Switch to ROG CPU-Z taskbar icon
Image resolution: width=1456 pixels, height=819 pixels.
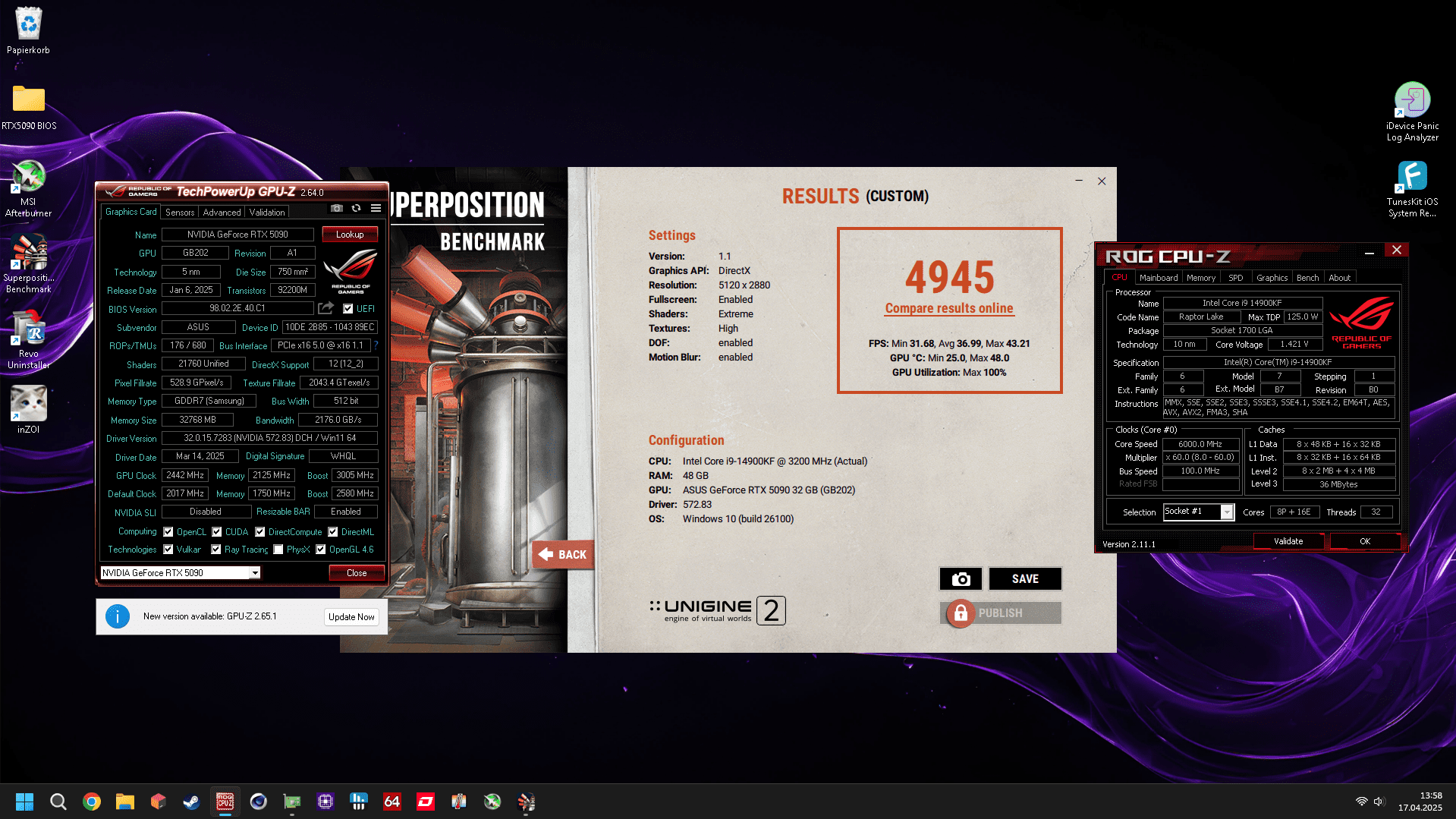point(225,802)
